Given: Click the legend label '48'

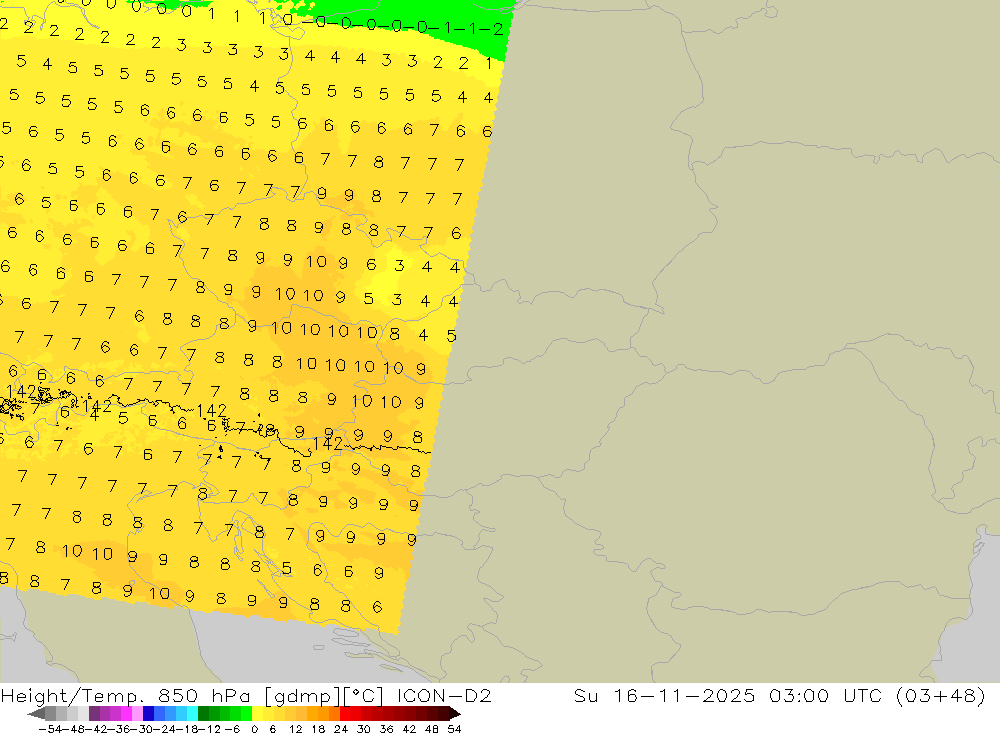Looking at the screenshot, I should click(432, 729).
